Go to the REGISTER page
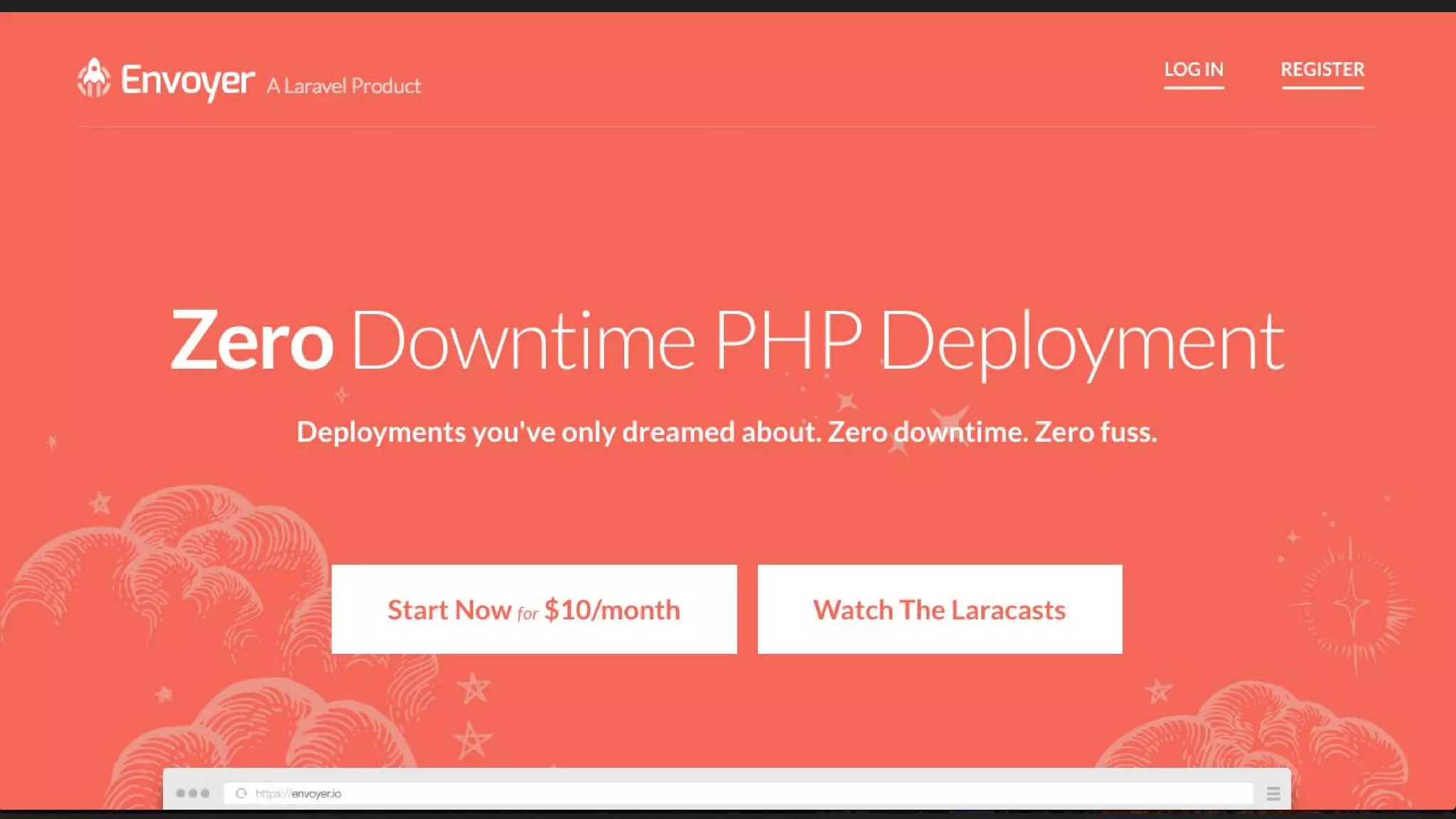Screen dimensions: 1456x819 pyautogui.click(x=1322, y=70)
